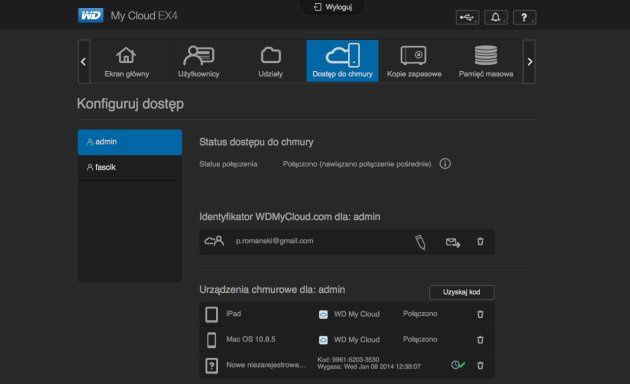This screenshot has width=630, height=384.
Task: Click iPad tablet device icon
Action: [211, 315]
